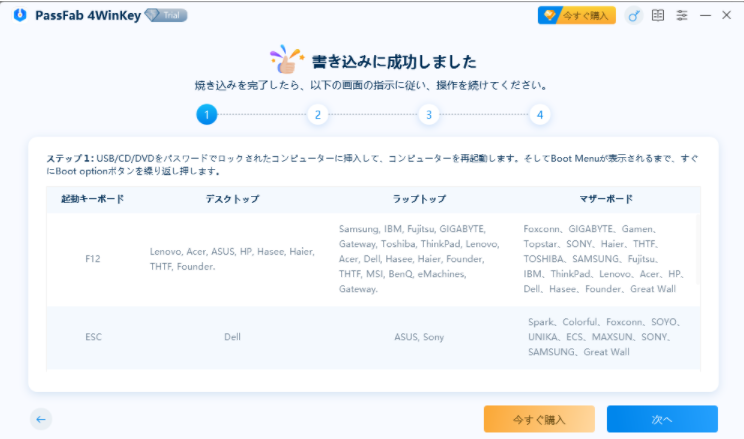Viewport: 744px width, 439px height.
Task: Select step 2 circle indicator
Action: coord(318,114)
